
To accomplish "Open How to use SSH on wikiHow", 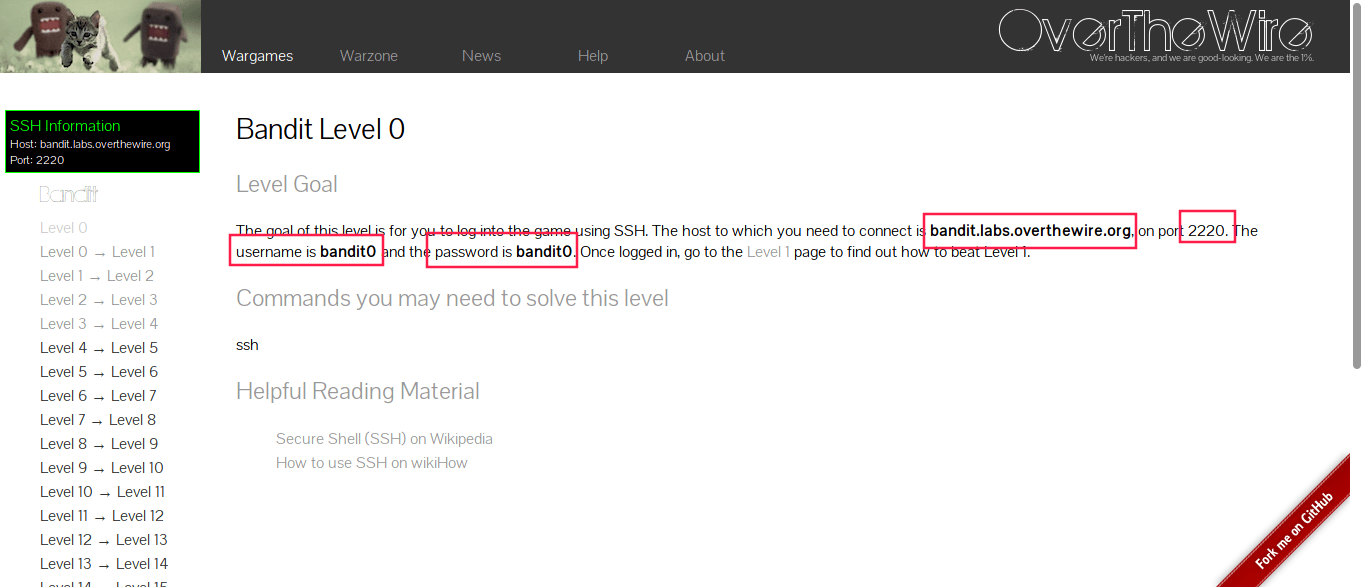I will click(x=371, y=463).
